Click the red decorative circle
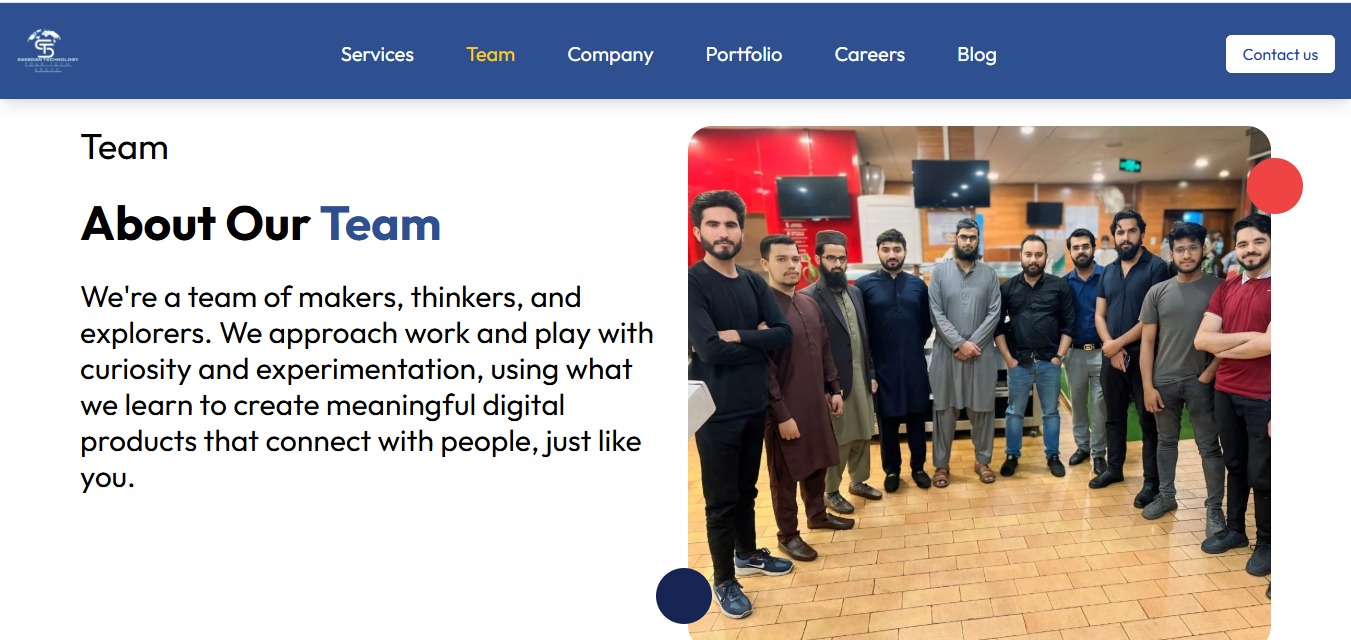 coord(1275,186)
